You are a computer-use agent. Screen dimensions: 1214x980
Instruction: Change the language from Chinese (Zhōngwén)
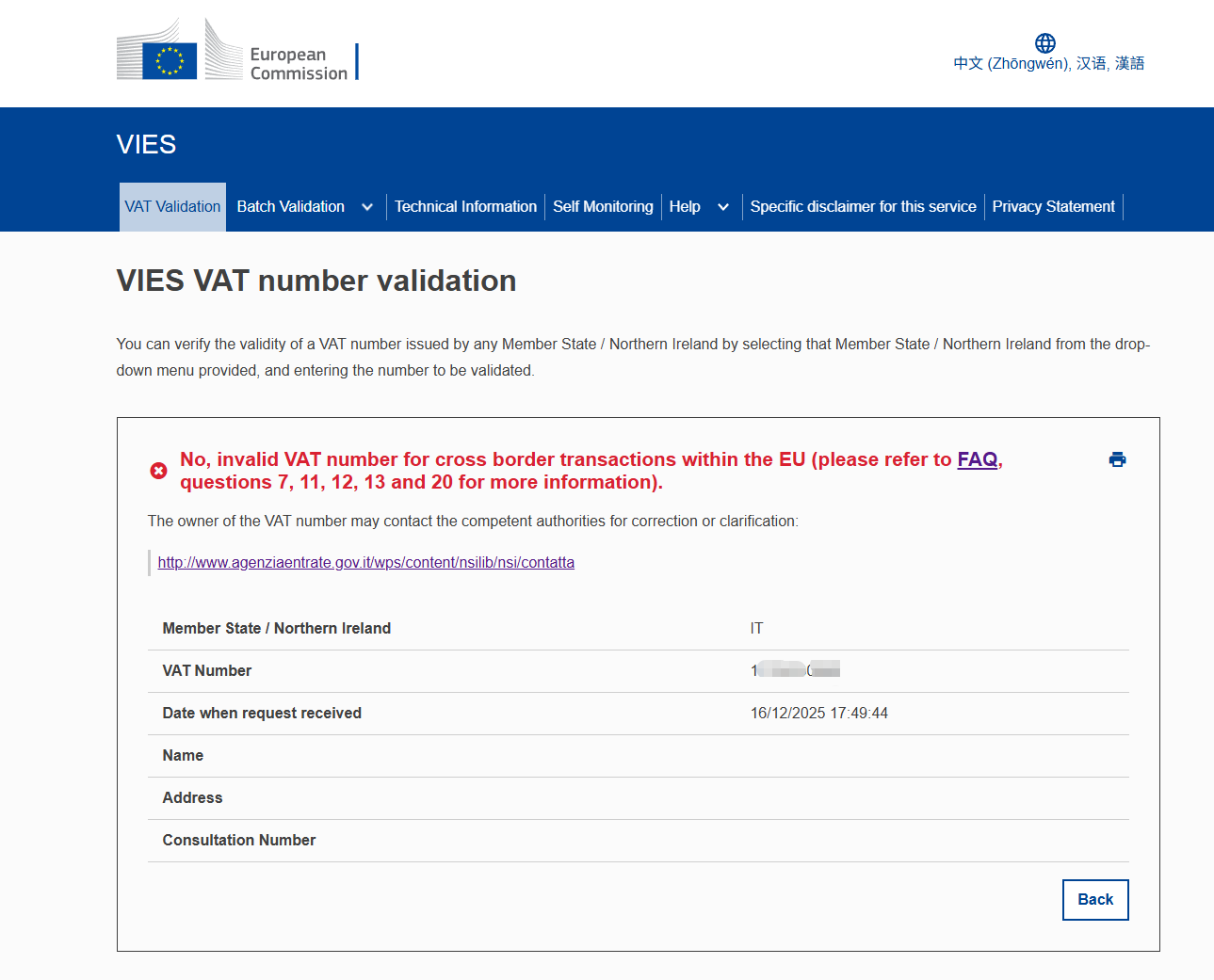pyautogui.click(x=1048, y=63)
